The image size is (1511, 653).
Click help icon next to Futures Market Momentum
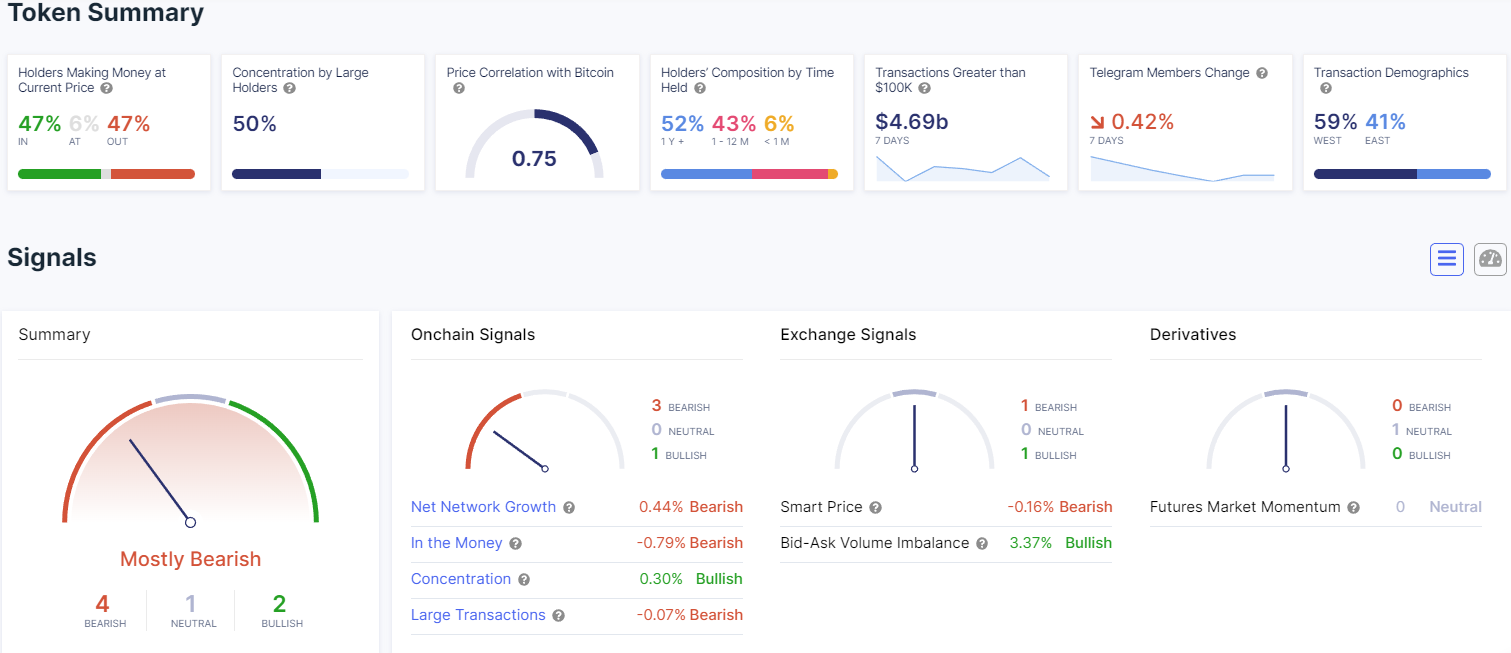pos(1353,508)
